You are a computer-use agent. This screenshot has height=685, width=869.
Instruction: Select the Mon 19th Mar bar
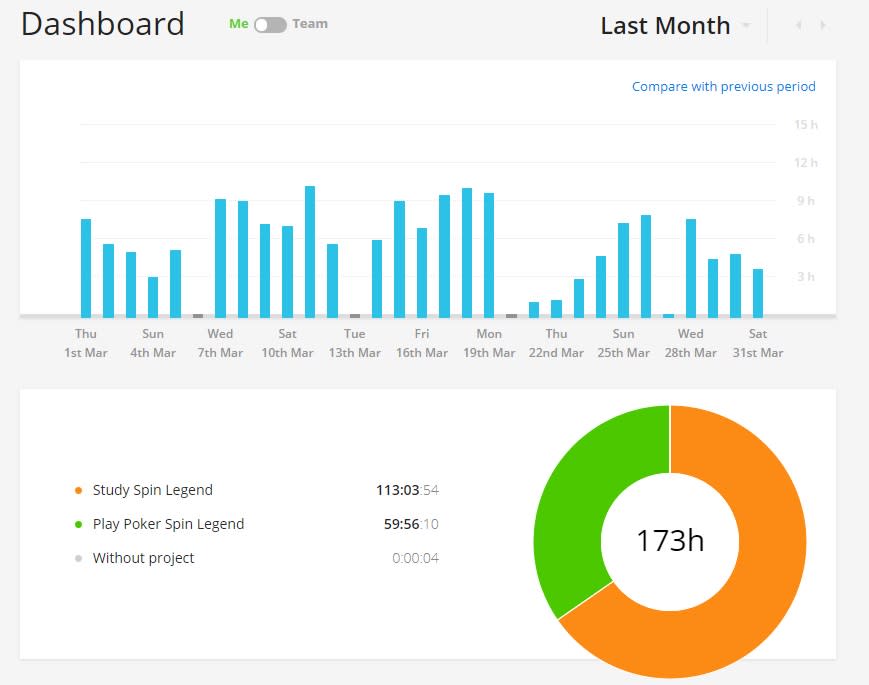(x=489, y=255)
